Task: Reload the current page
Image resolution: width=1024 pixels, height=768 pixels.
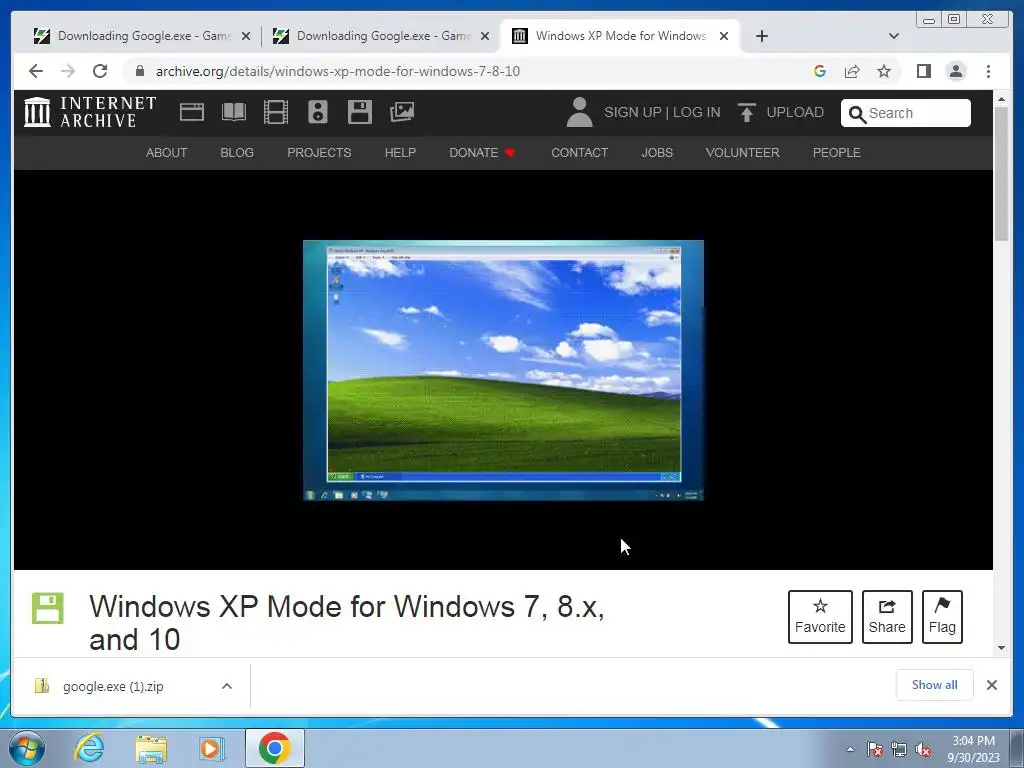Action: 100,71
